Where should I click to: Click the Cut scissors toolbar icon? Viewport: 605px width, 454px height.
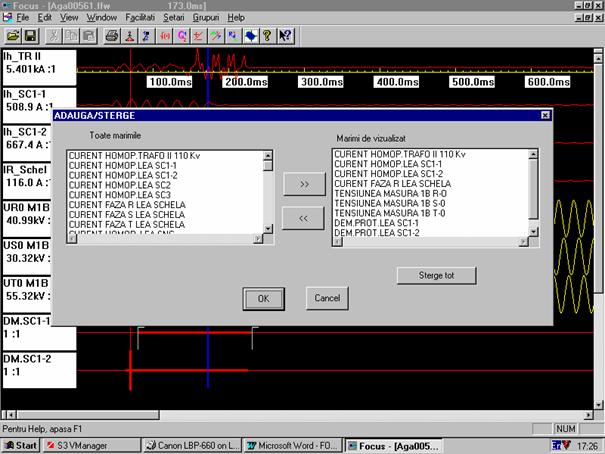coord(54,36)
